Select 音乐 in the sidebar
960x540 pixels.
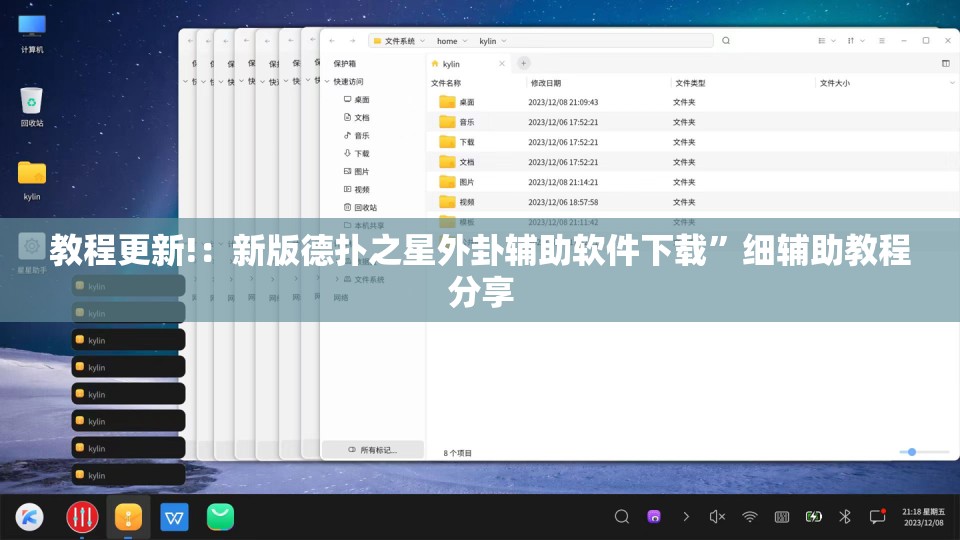pyautogui.click(x=356, y=135)
